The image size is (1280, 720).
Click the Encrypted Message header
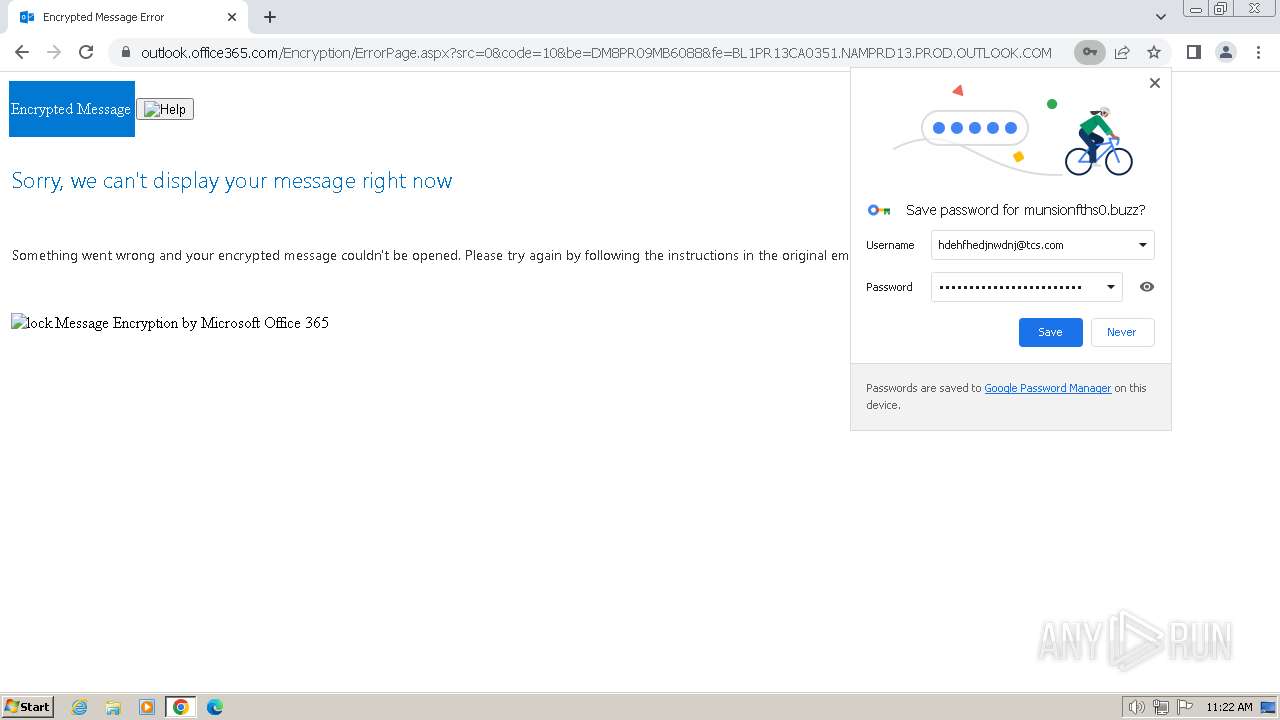pyautogui.click(x=71, y=109)
